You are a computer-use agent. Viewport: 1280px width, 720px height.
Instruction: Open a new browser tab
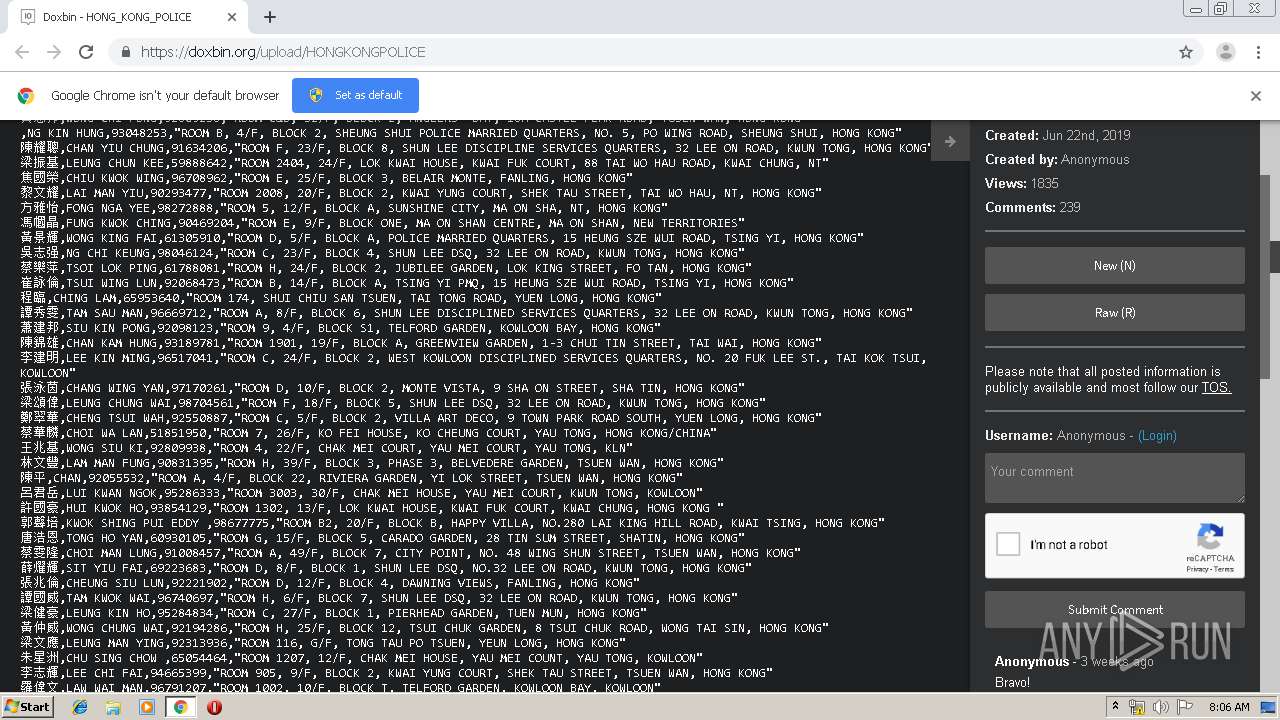(x=270, y=17)
